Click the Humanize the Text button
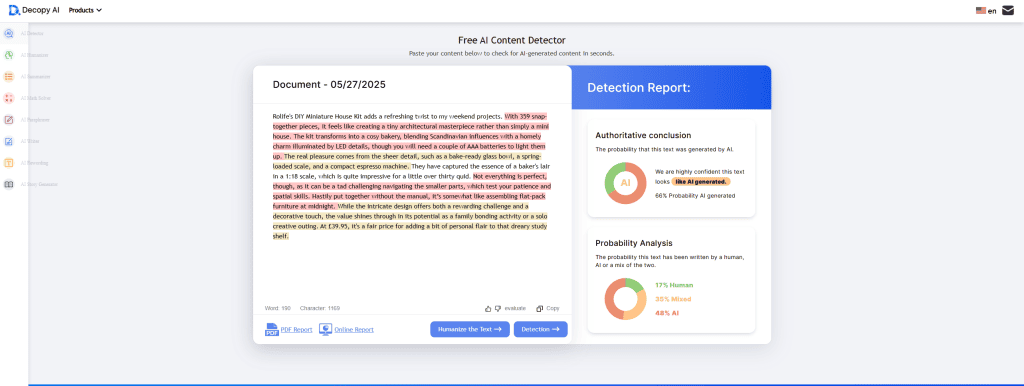This screenshot has height=386, width=1024. 470,329
